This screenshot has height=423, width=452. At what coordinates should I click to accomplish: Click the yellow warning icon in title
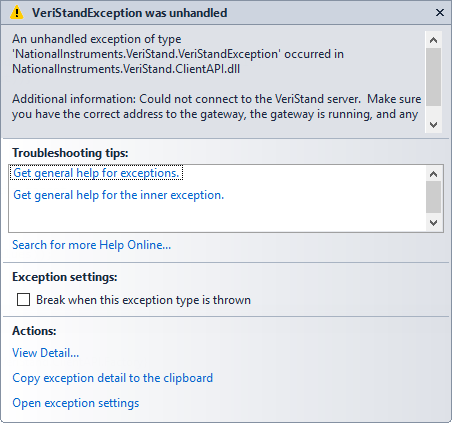point(16,13)
